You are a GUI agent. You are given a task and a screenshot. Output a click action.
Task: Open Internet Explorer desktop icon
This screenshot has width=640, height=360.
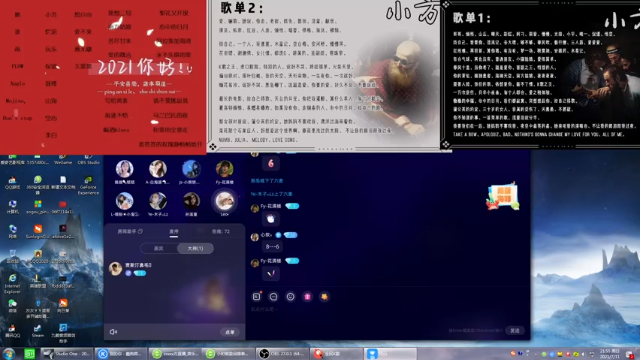[13, 284]
